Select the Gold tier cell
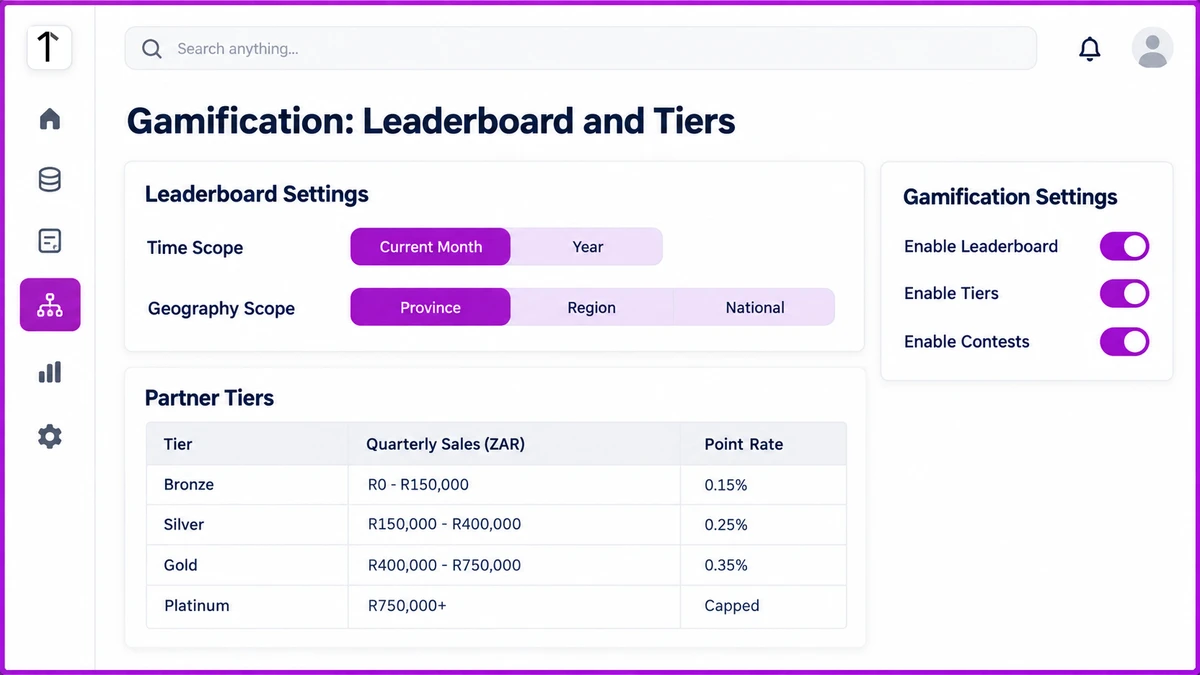This screenshot has height=675, width=1200. click(x=247, y=565)
